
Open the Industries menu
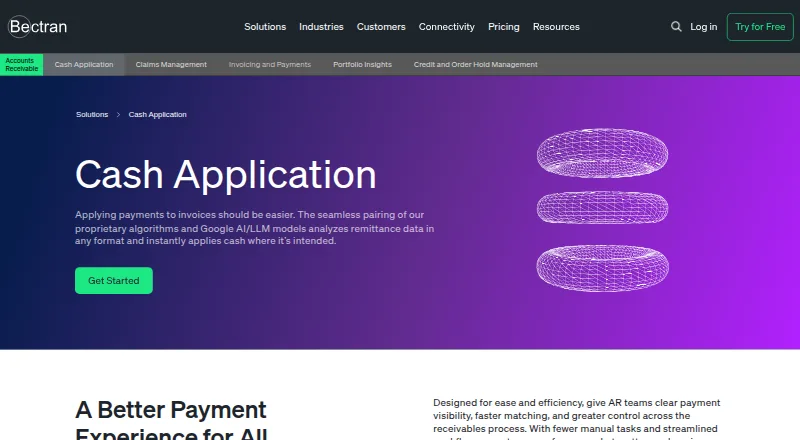pyautogui.click(x=321, y=27)
